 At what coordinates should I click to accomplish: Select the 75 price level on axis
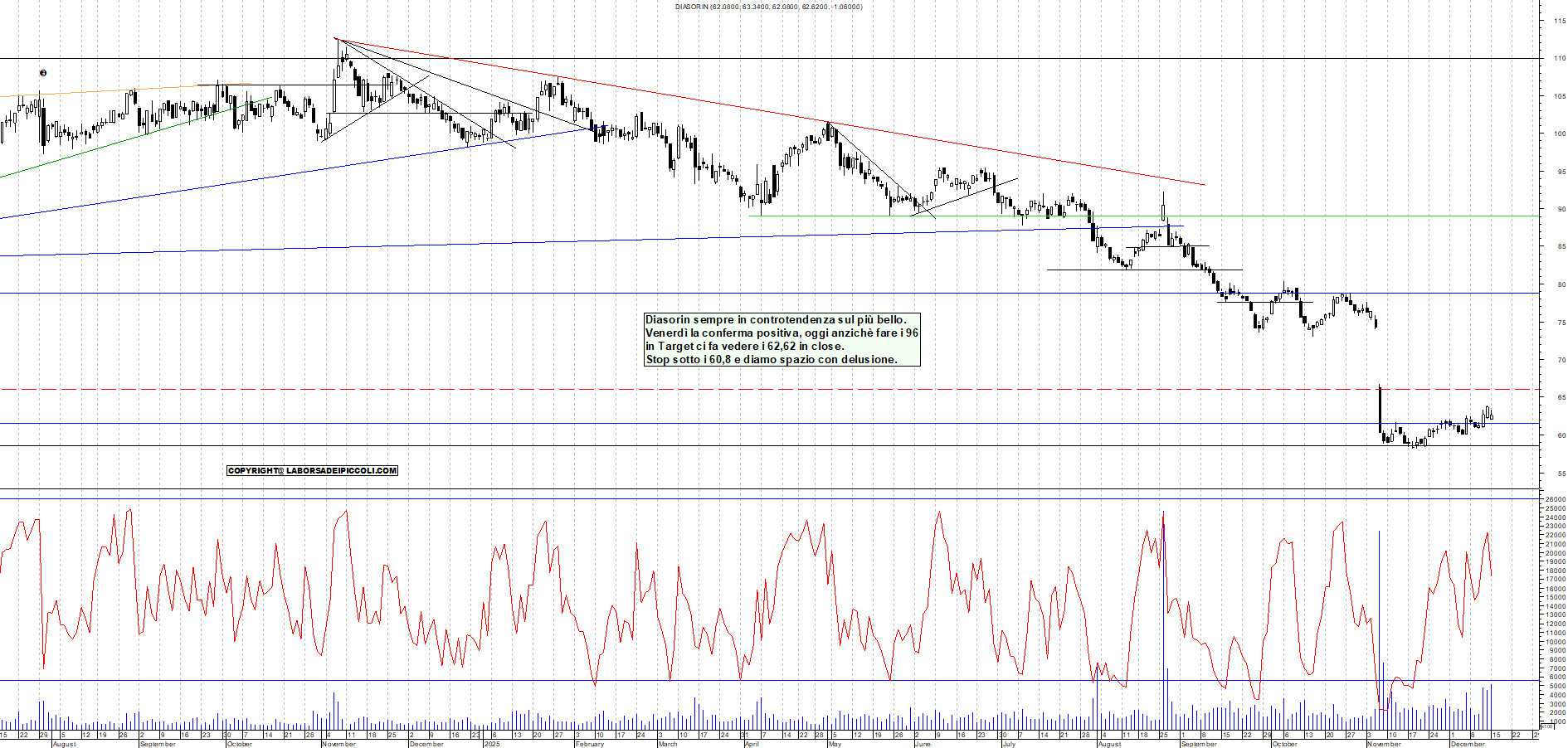[1561, 323]
